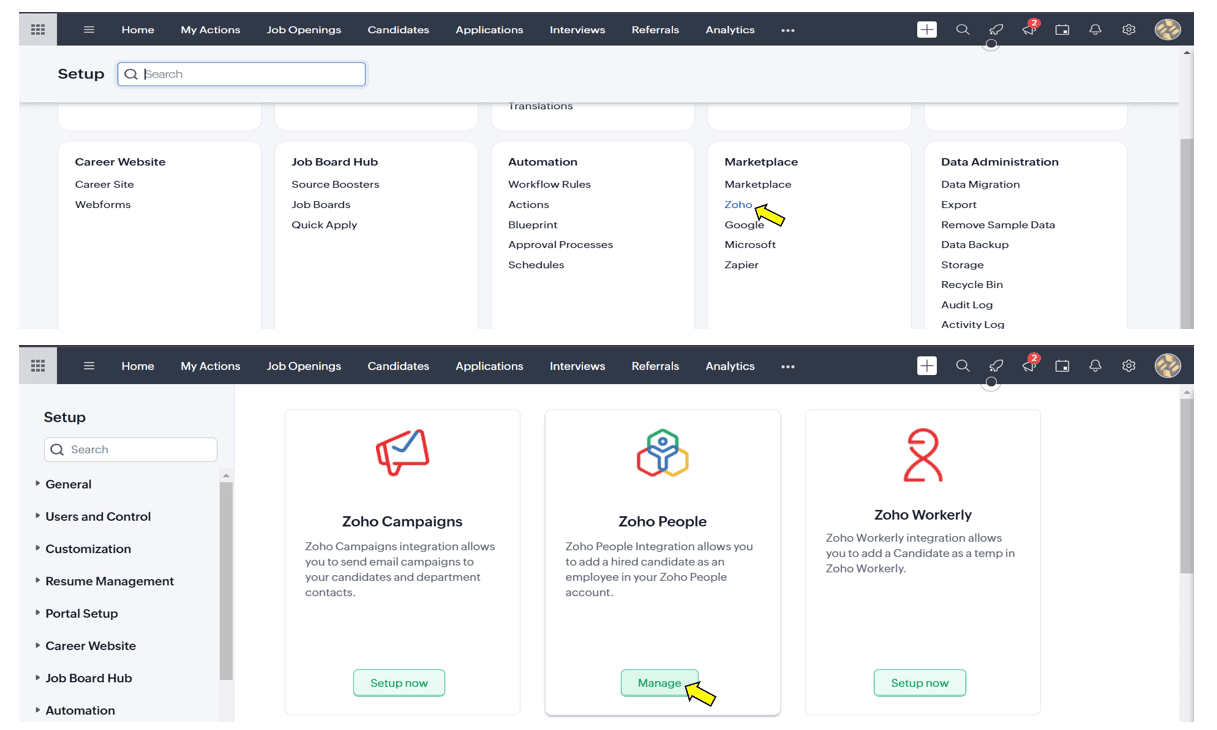Open megaphone announcements icon in lower navbar

coord(1029,366)
